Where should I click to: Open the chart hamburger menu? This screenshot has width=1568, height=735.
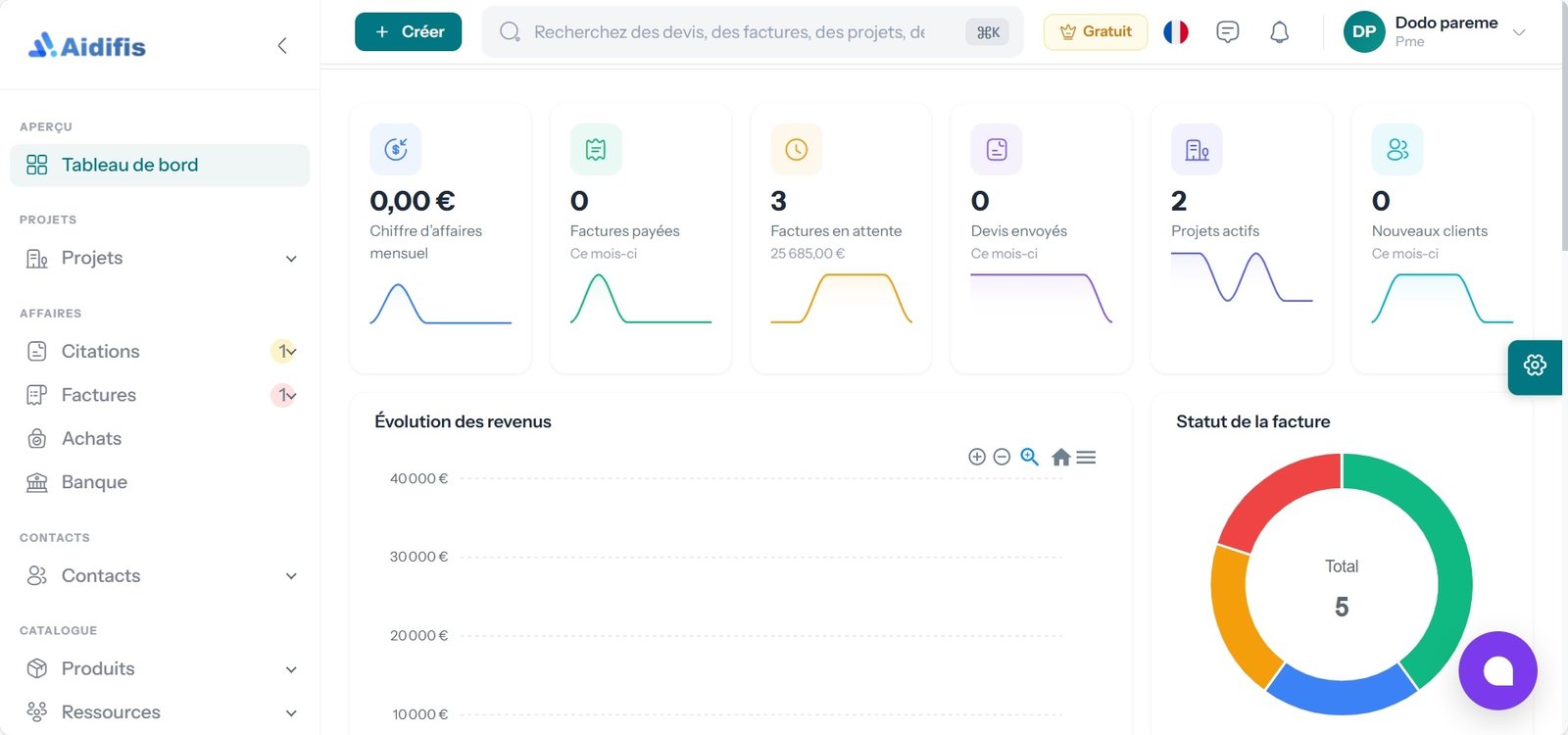(1086, 457)
